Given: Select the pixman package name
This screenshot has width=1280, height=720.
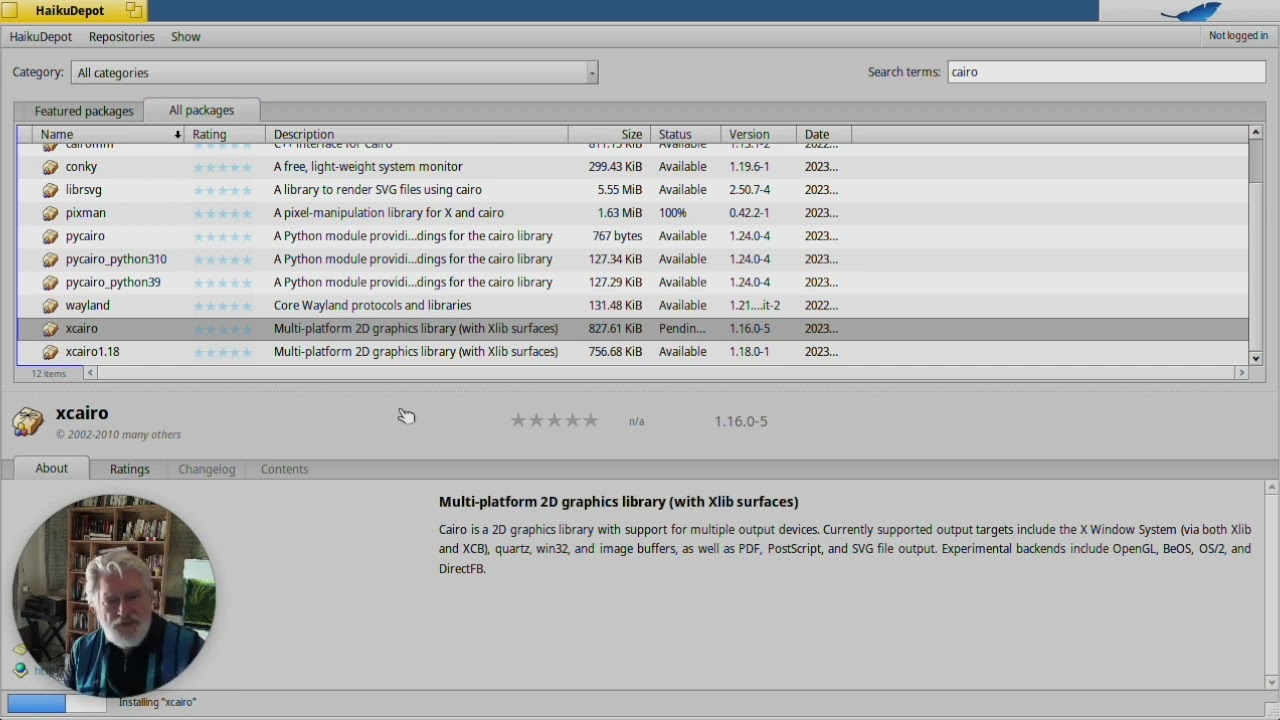Looking at the screenshot, I should click(86, 213).
